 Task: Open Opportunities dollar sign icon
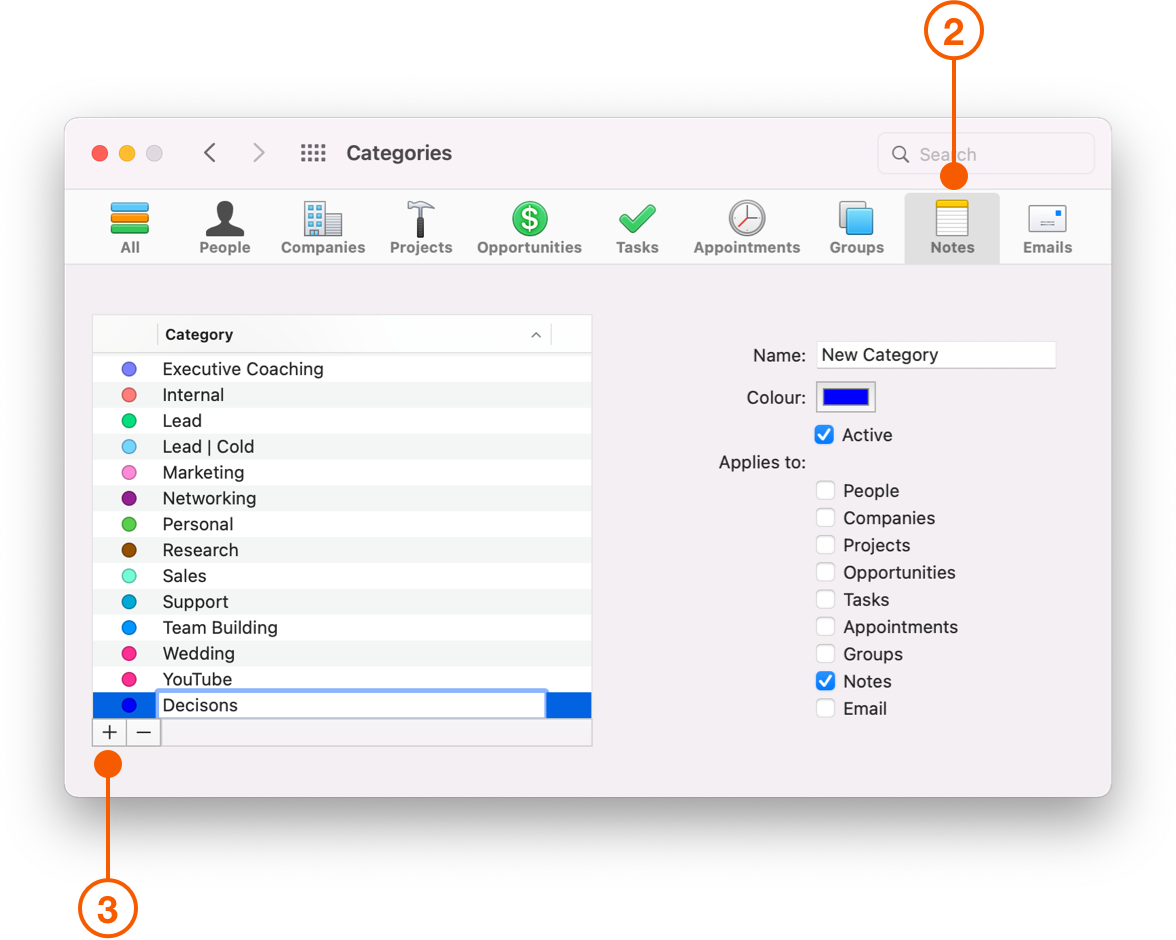point(529,219)
